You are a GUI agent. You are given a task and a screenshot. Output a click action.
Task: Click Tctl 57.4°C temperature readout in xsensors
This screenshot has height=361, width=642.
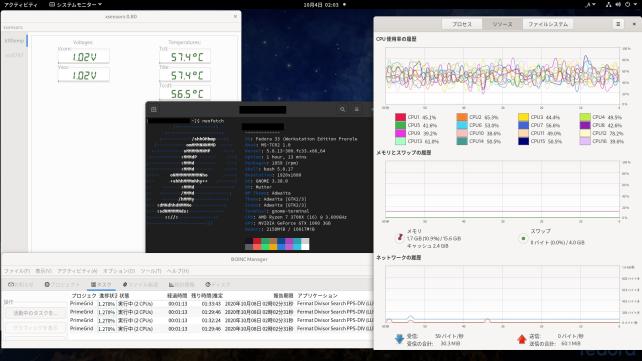(185, 57)
